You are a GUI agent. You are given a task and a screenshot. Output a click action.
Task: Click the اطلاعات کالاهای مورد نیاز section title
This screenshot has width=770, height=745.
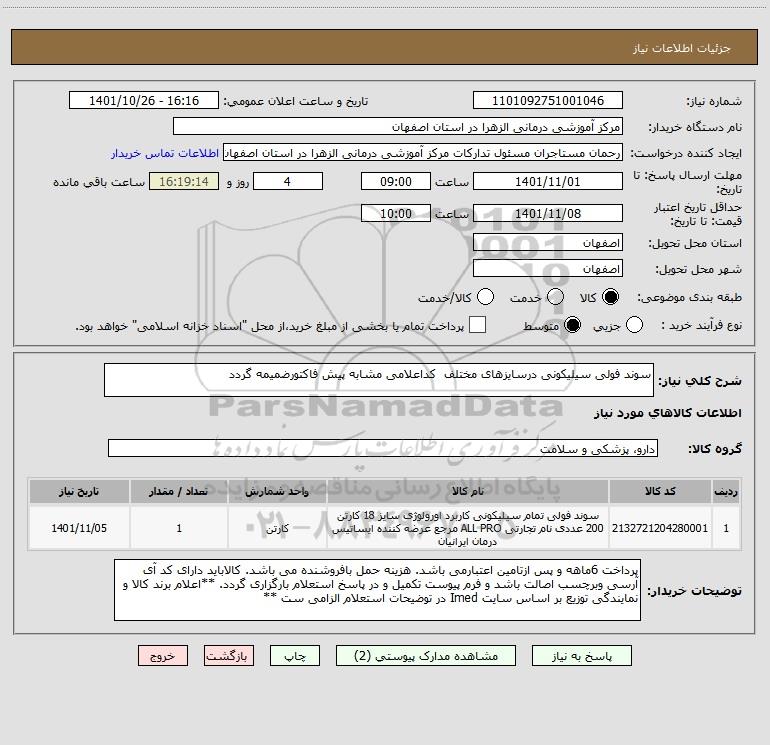point(668,413)
